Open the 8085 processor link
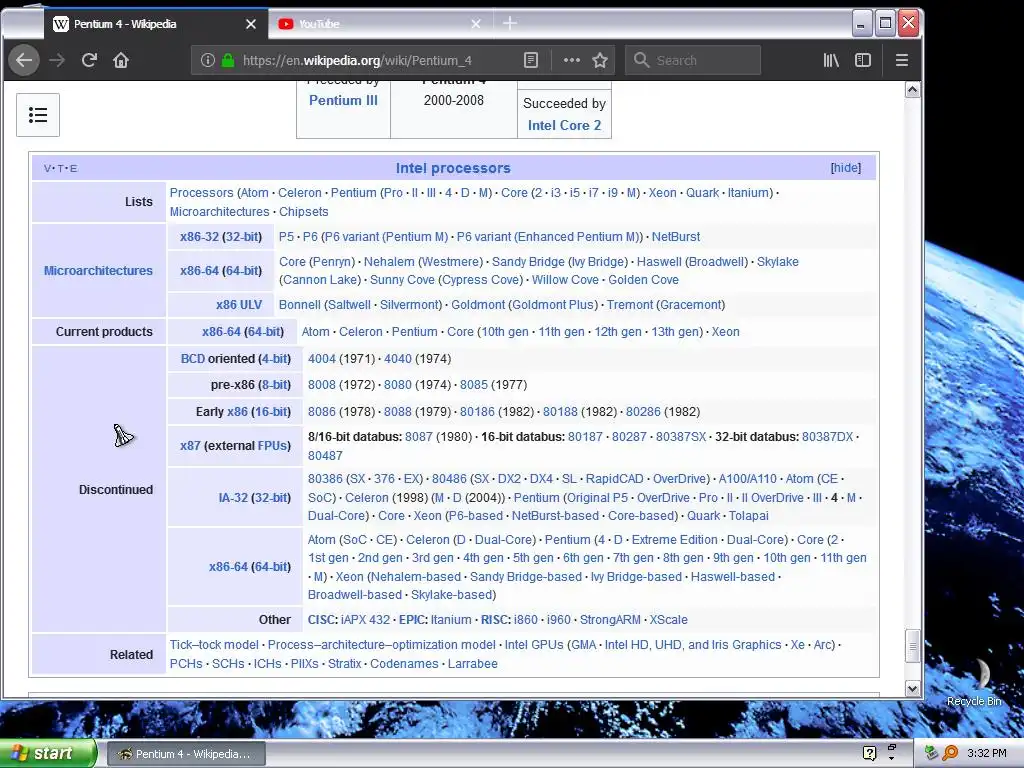 tap(473, 385)
